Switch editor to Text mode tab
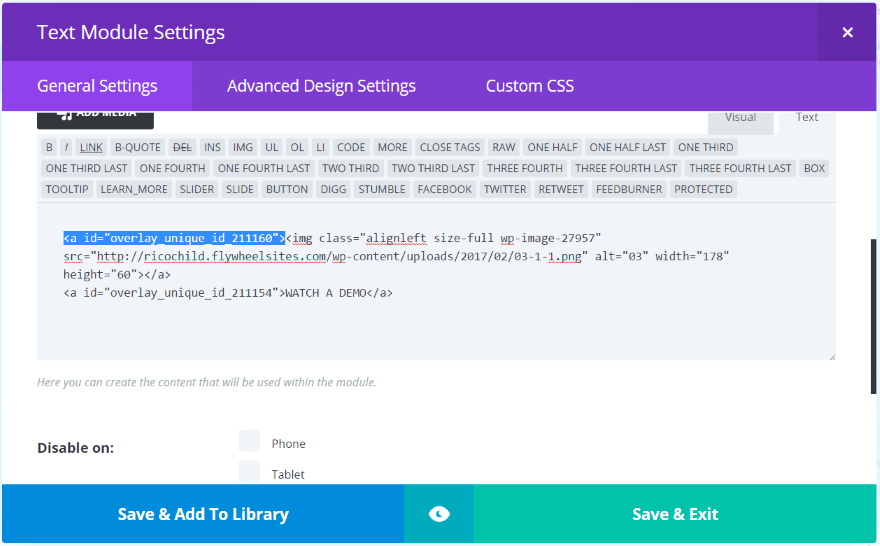Viewport: 880px width, 546px height. coord(807,118)
